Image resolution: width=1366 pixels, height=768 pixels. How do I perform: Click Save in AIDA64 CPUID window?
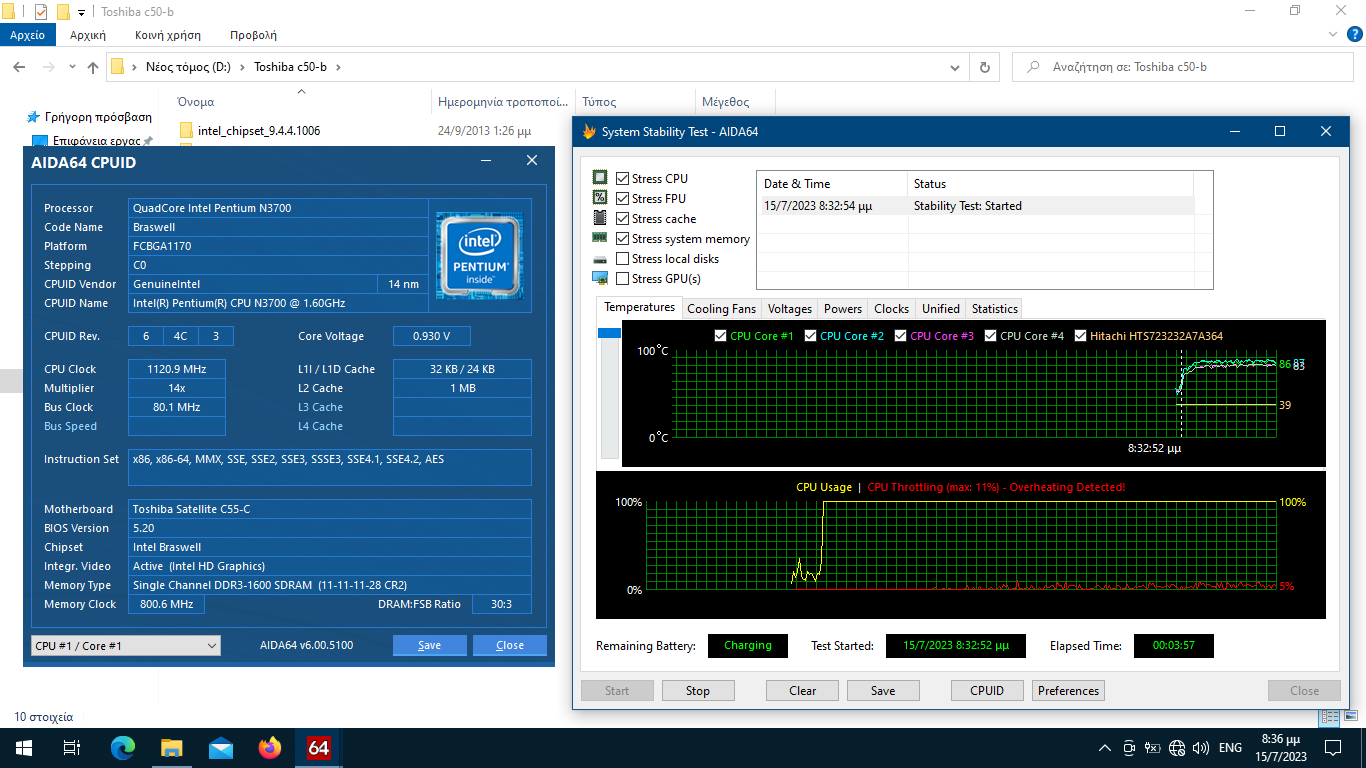click(430, 645)
